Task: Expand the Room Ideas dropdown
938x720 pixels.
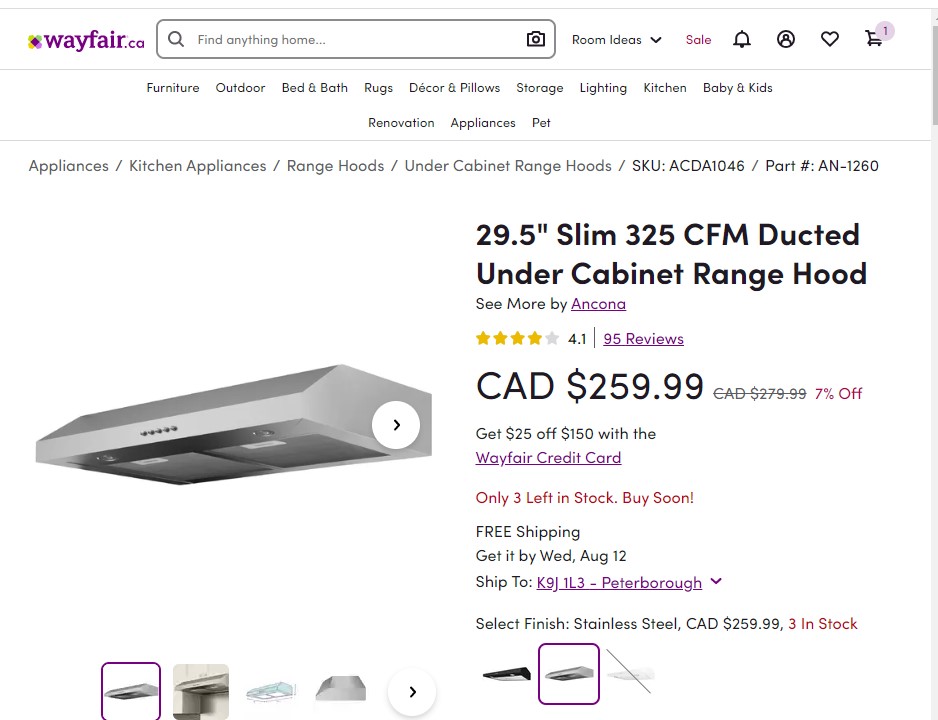Action: coord(617,40)
